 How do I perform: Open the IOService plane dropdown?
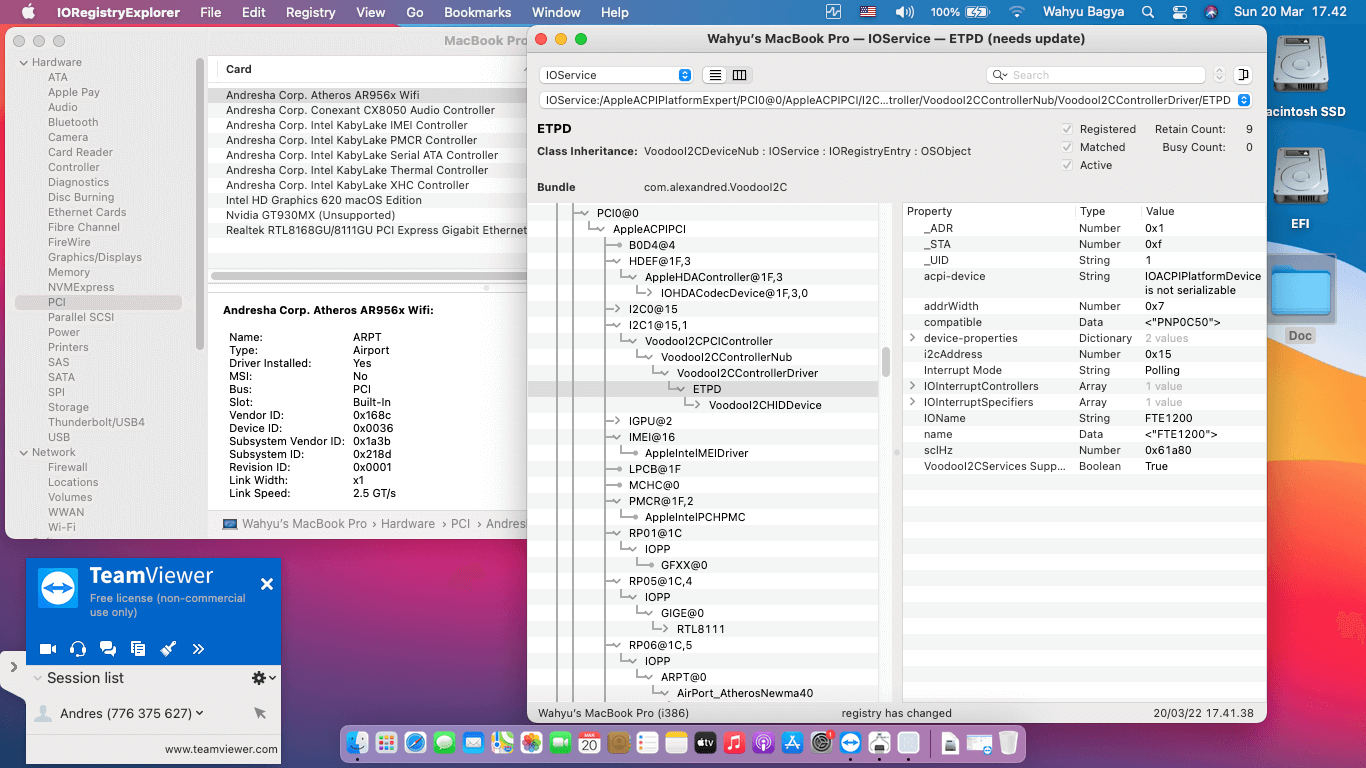click(616, 75)
